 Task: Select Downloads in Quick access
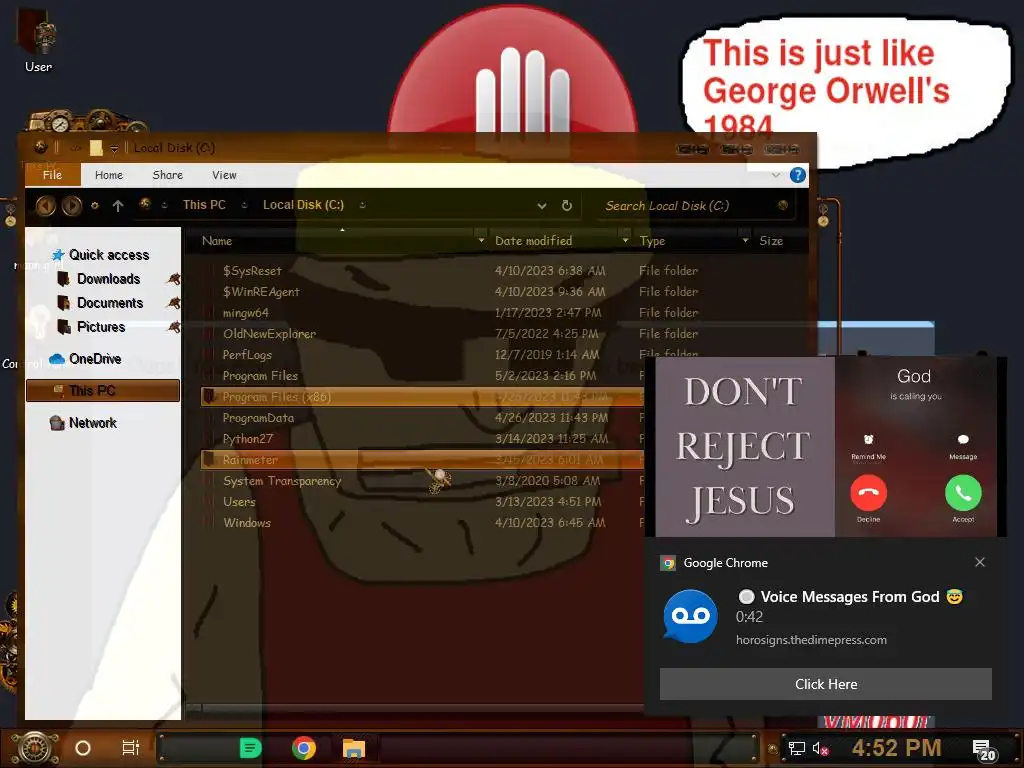coord(108,279)
